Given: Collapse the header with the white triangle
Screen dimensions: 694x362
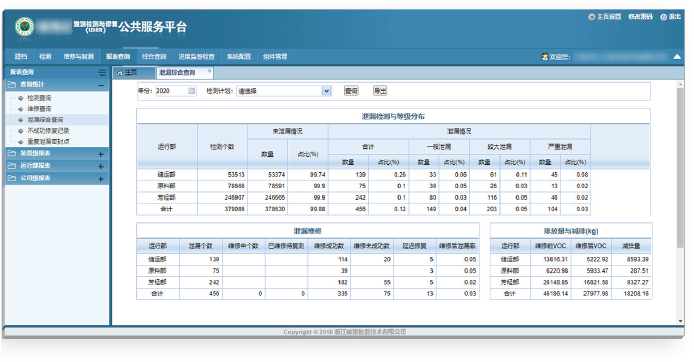Looking at the screenshot, I should coord(677,57).
